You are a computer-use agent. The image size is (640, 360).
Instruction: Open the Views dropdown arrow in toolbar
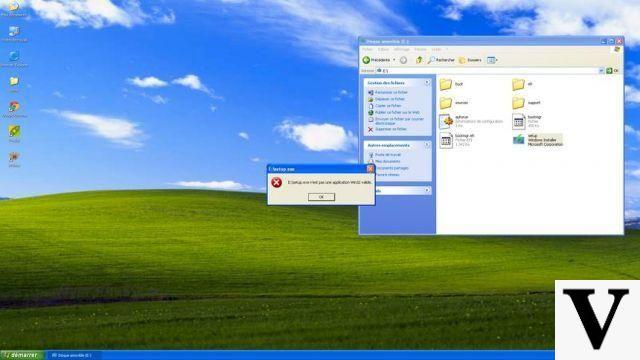coord(496,60)
